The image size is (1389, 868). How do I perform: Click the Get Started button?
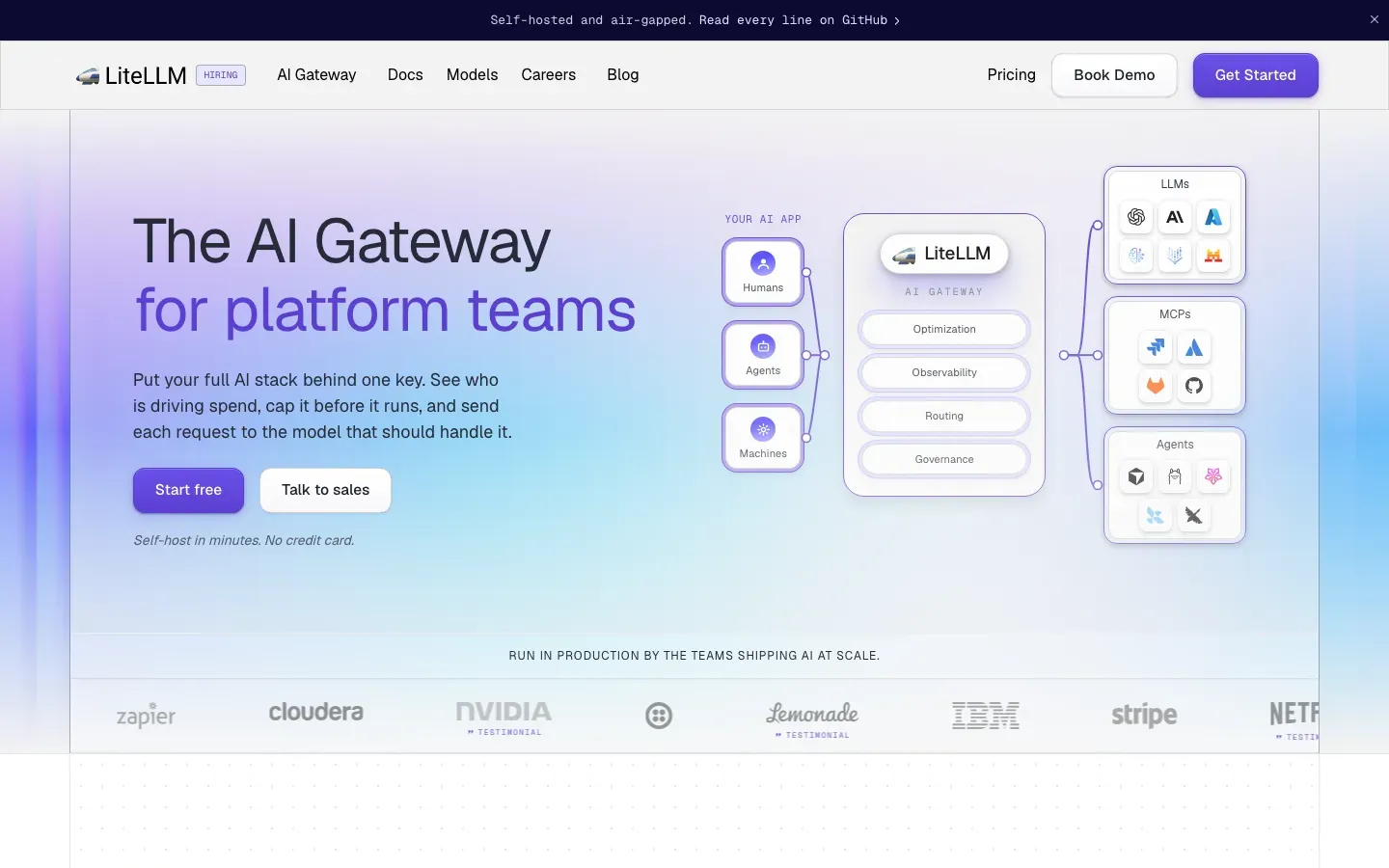click(x=1256, y=75)
